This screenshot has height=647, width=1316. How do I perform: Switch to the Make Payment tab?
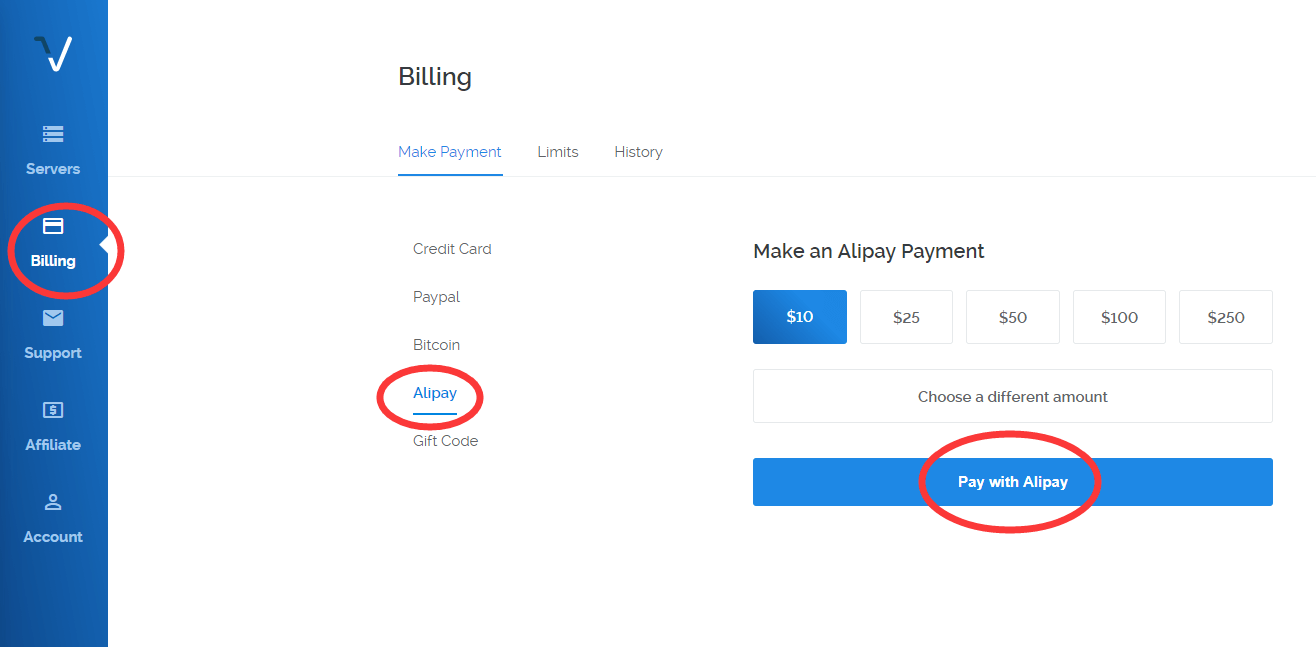pyautogui.click(x=450, y=152)
